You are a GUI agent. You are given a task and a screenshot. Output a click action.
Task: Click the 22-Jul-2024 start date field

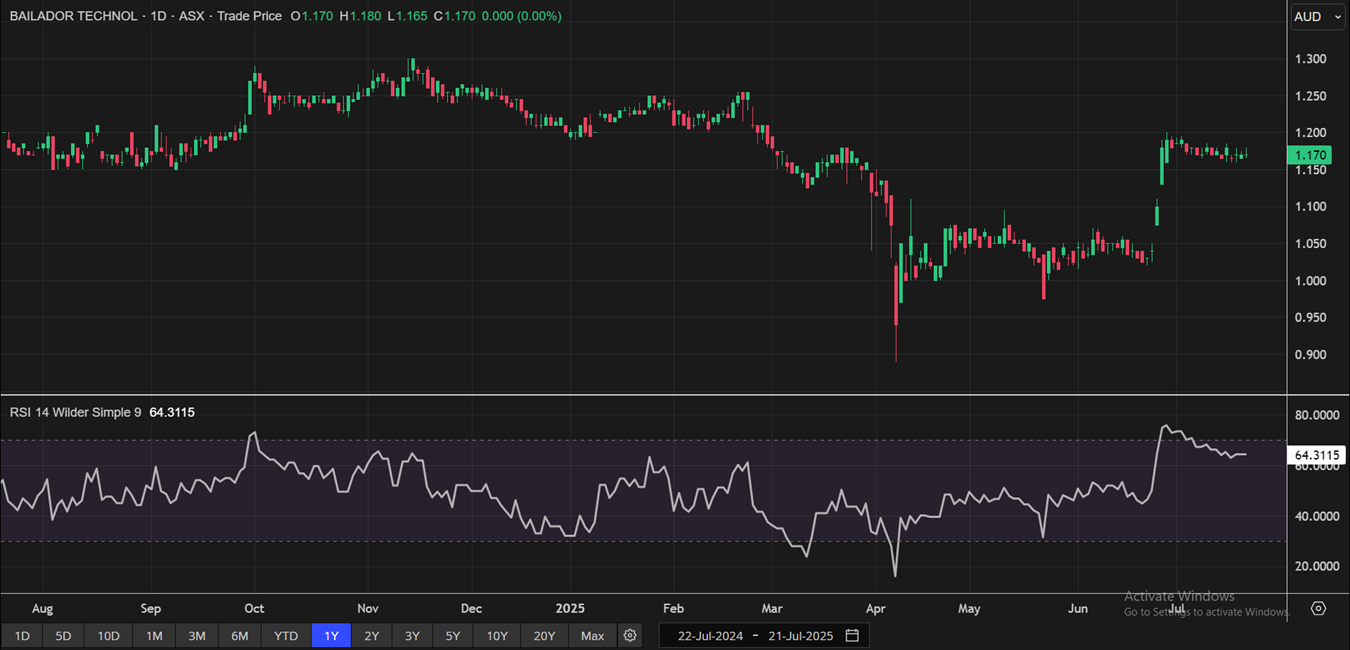710,636
